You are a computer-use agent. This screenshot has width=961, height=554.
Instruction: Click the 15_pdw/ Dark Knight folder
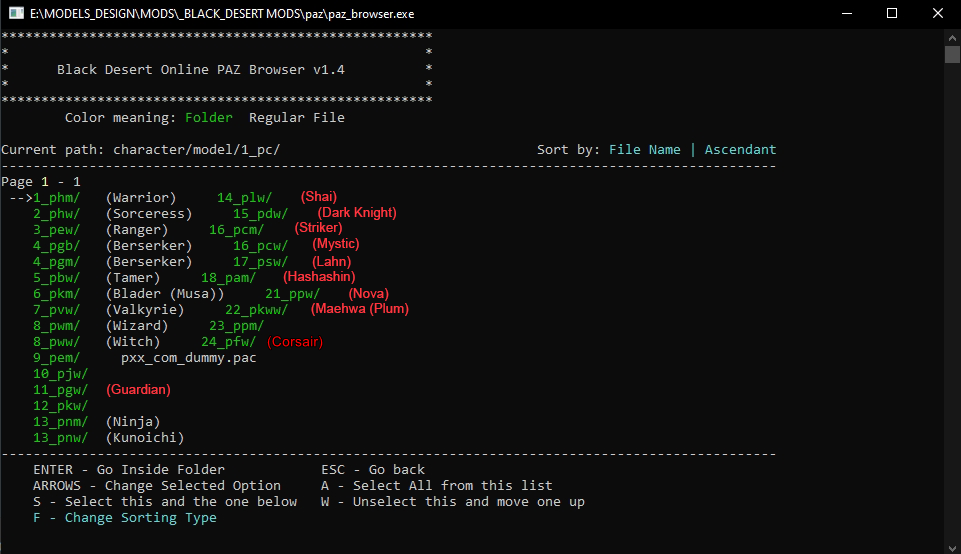click(x=260, y=213)
